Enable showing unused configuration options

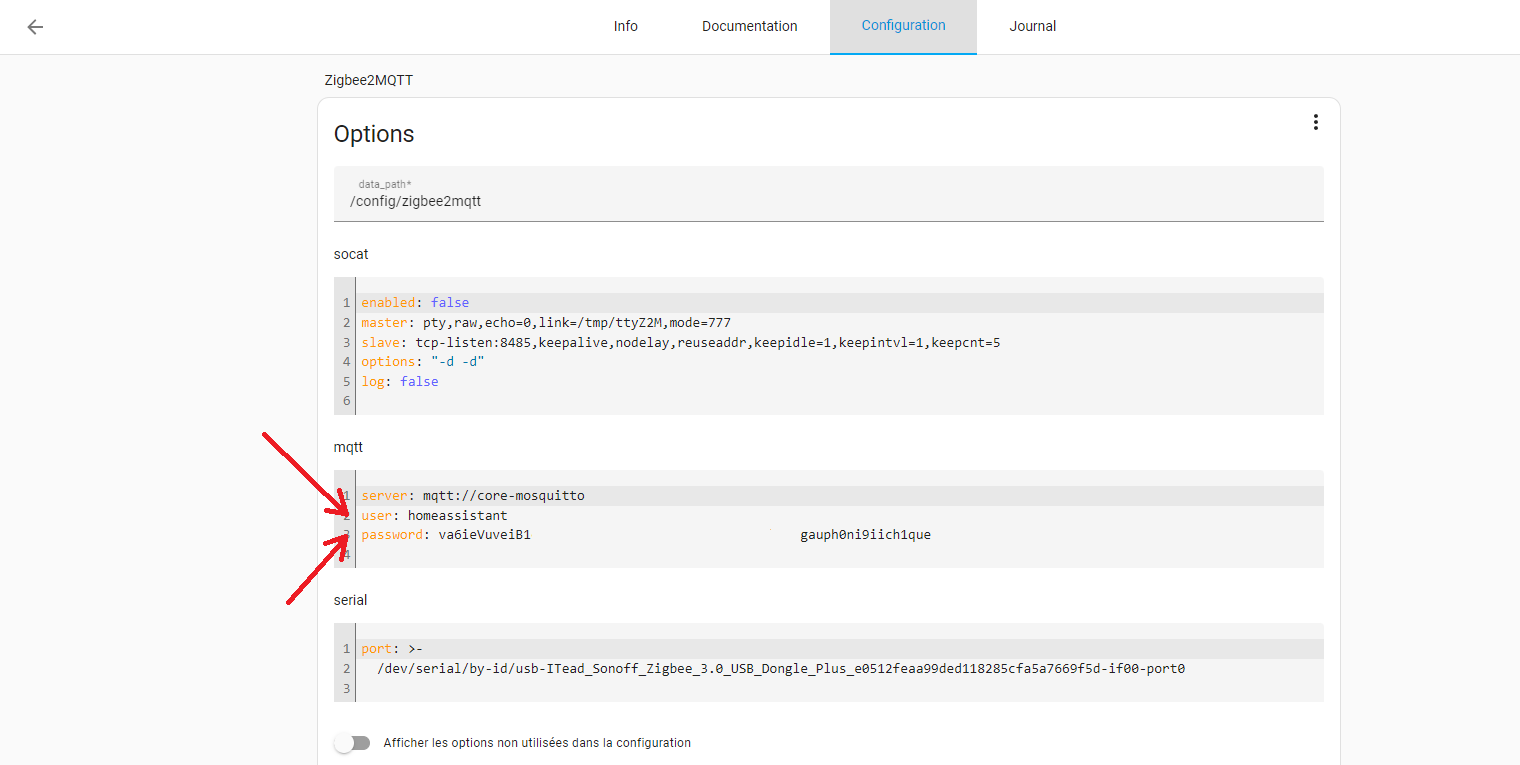[x=352, y=743]
